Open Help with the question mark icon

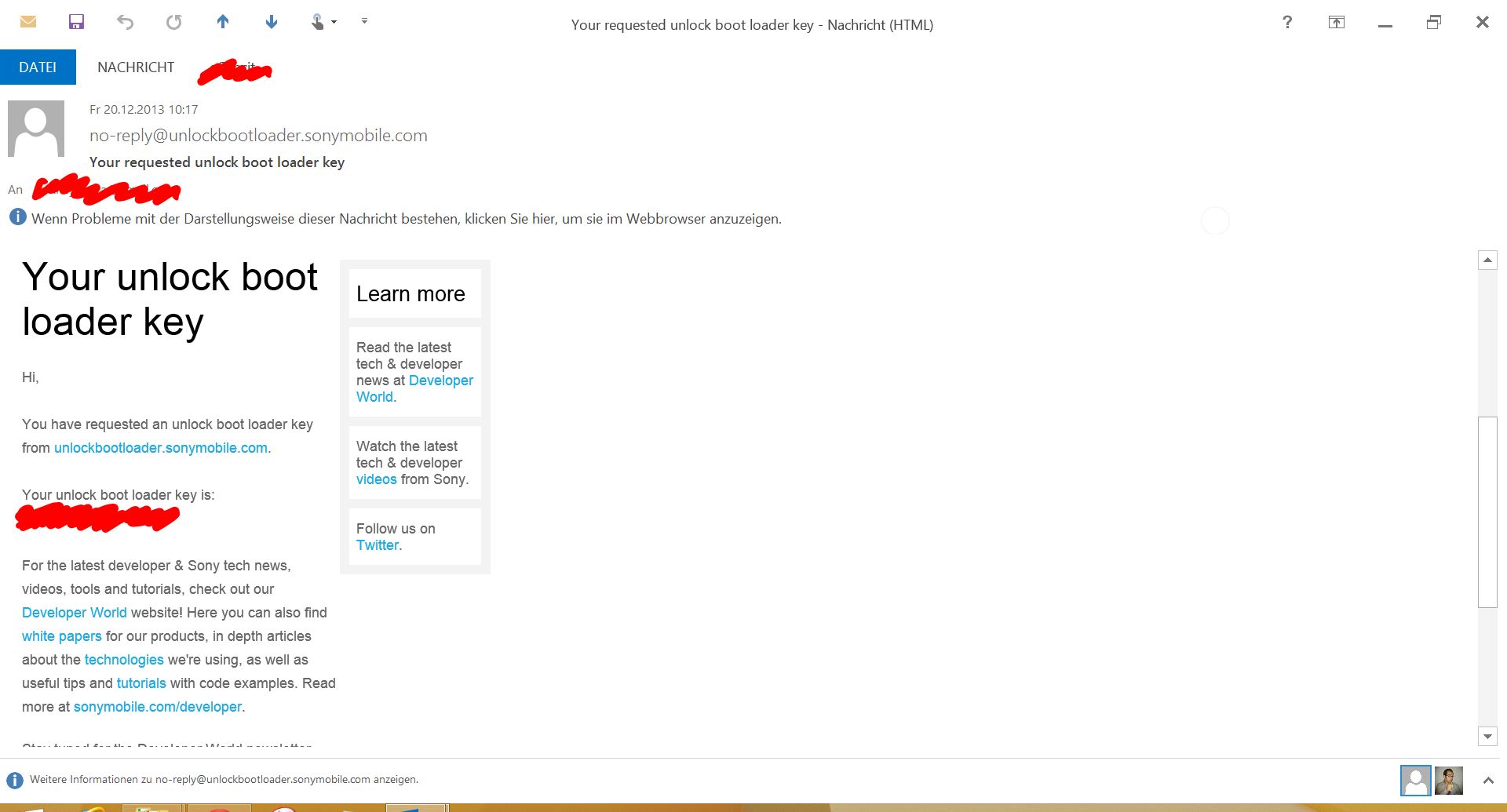1287,22
